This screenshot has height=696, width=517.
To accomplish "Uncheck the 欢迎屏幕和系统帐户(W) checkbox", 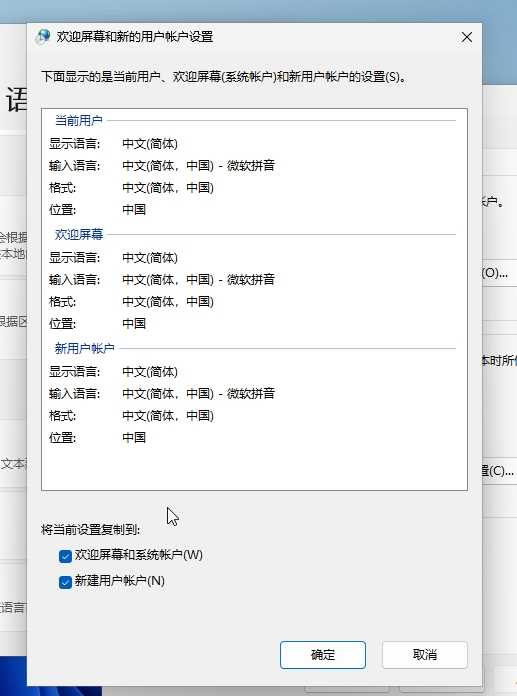I will pos(65,556).
